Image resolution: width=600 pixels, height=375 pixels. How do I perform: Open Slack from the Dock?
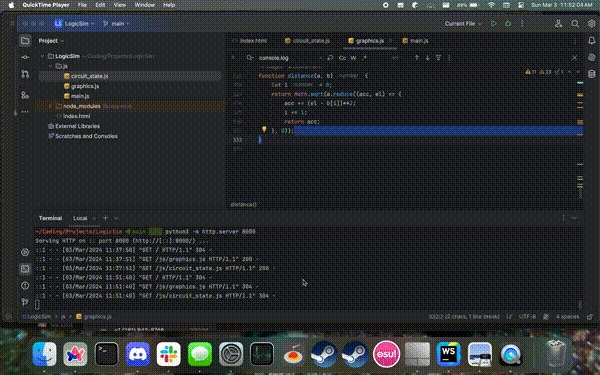tap(169, 354)
